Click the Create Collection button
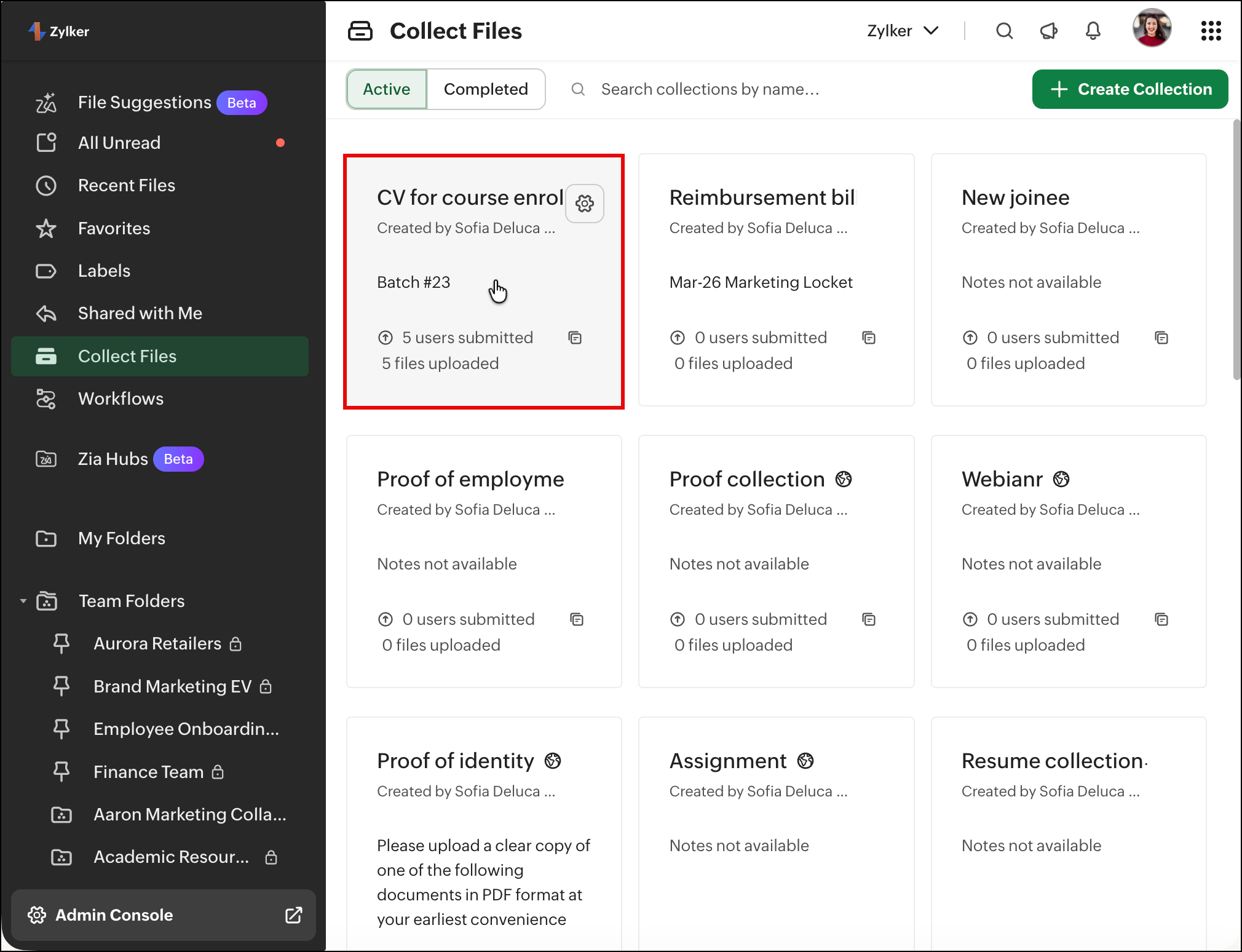The image size is (1242, 952). tap(1129, 89)
